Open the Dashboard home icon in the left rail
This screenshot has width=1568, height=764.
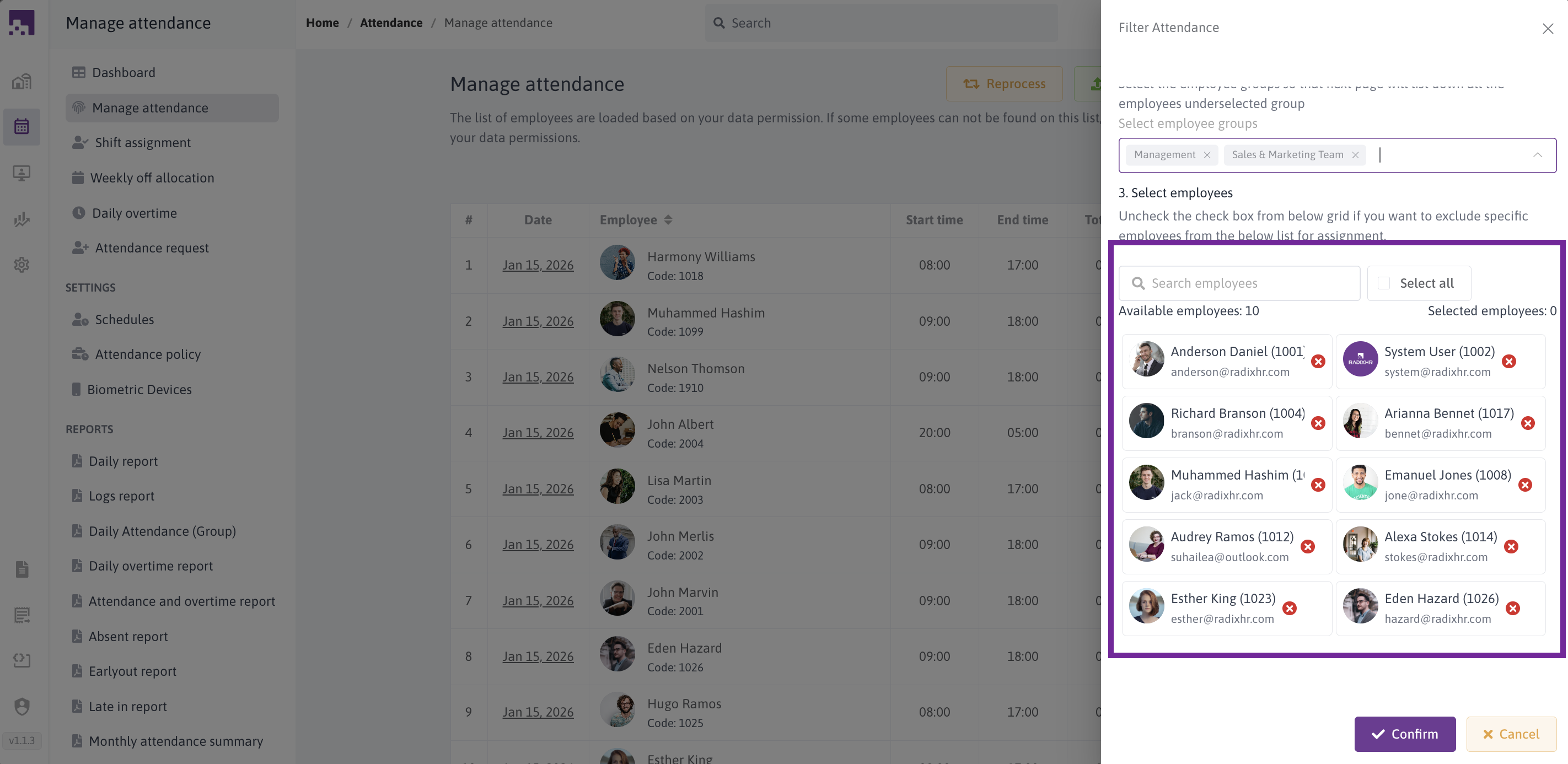click(x=22, y=81)
